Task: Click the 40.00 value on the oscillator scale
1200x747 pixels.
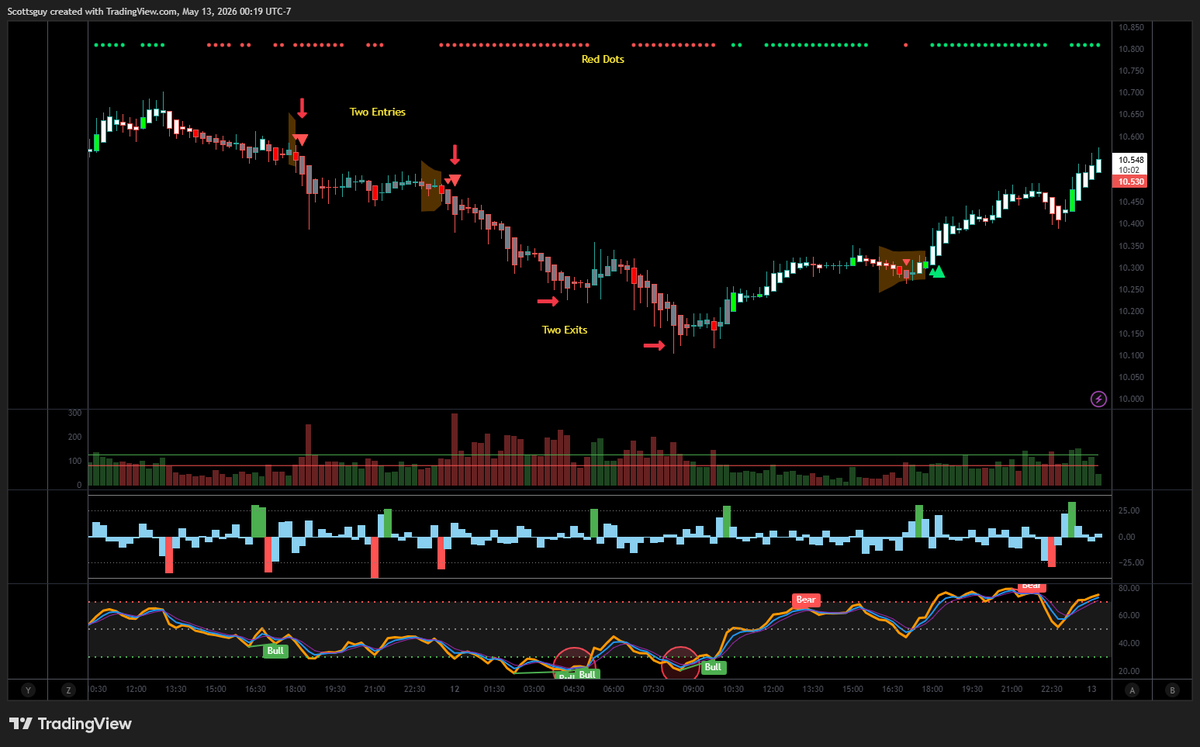Action: (1129, 643)
